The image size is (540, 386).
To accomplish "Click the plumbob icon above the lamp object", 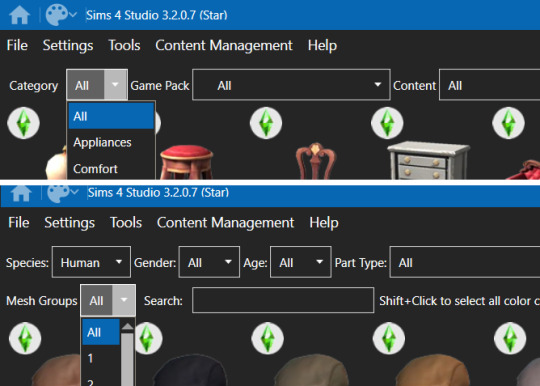I will [23, 123].
